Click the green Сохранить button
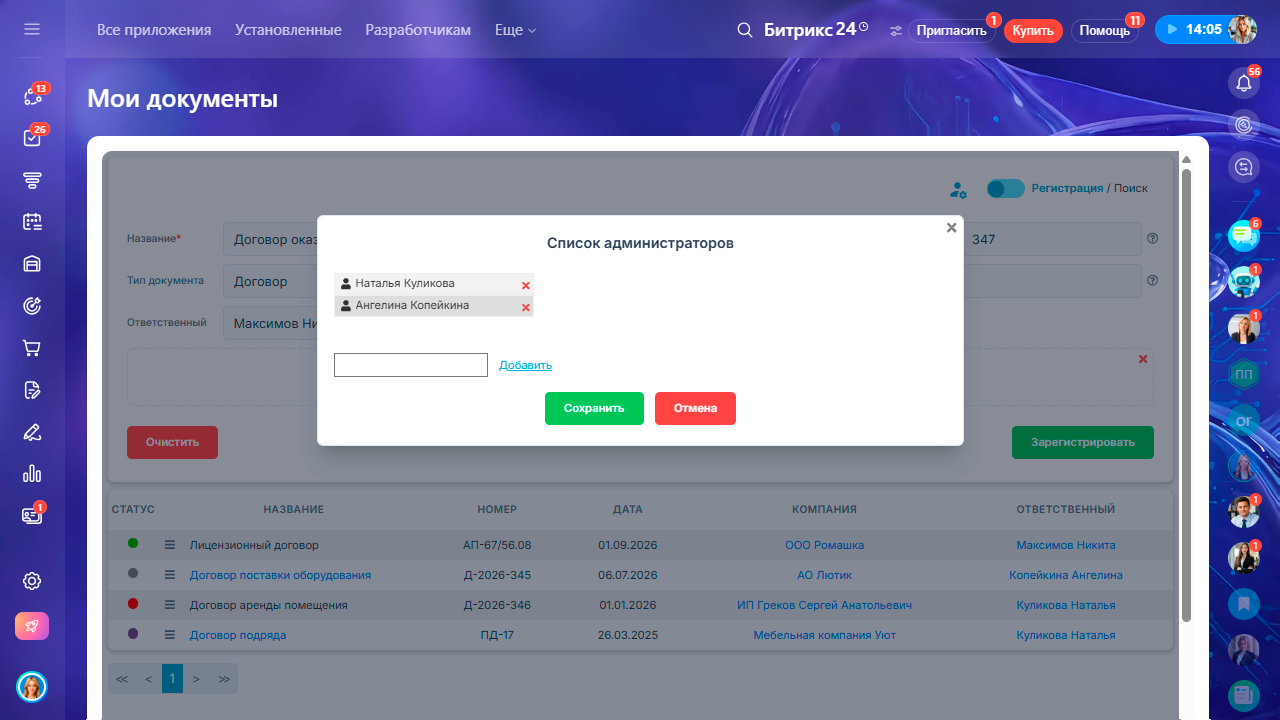The width and height of the screenshot is (1280, 720). pyautogui.click(x=594, y=408)
